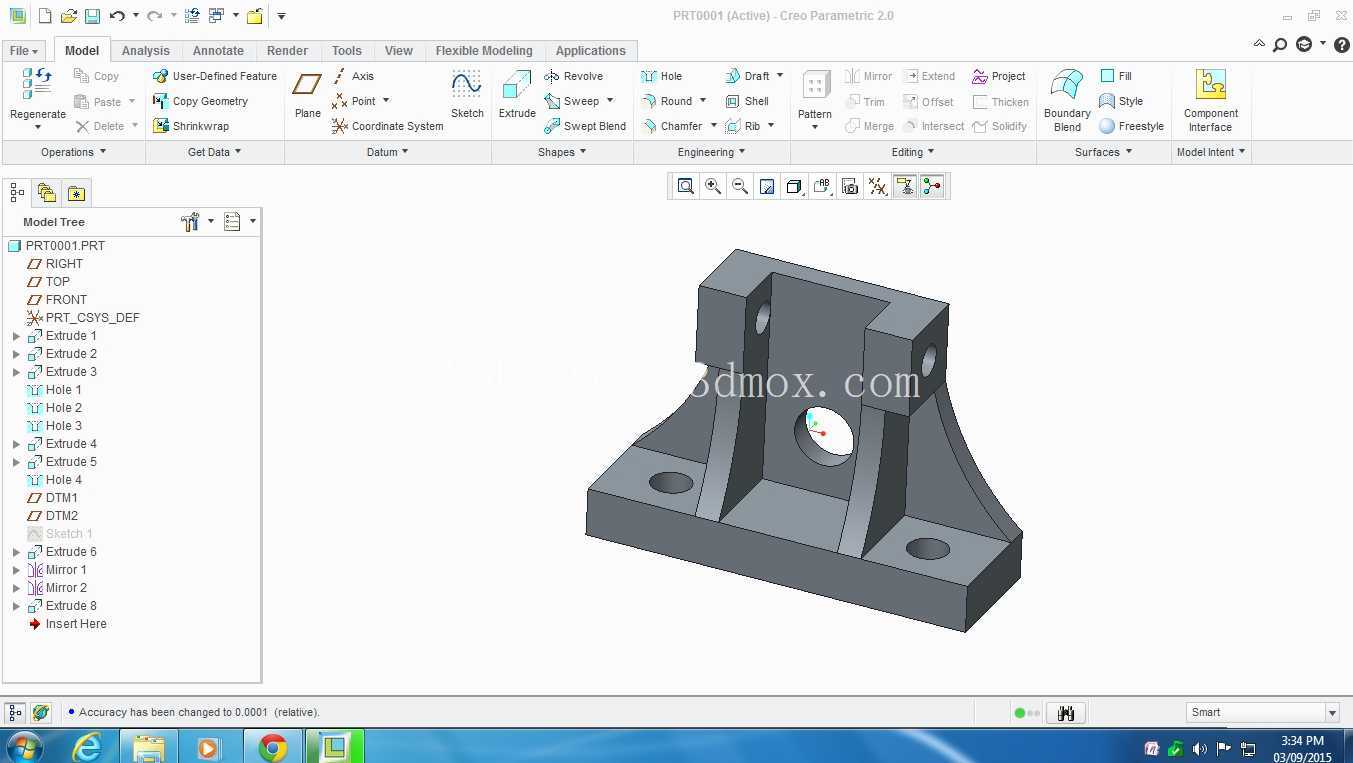The image size is (1353, 763).
Task: Open Windows Start menu
Action: 23,746
